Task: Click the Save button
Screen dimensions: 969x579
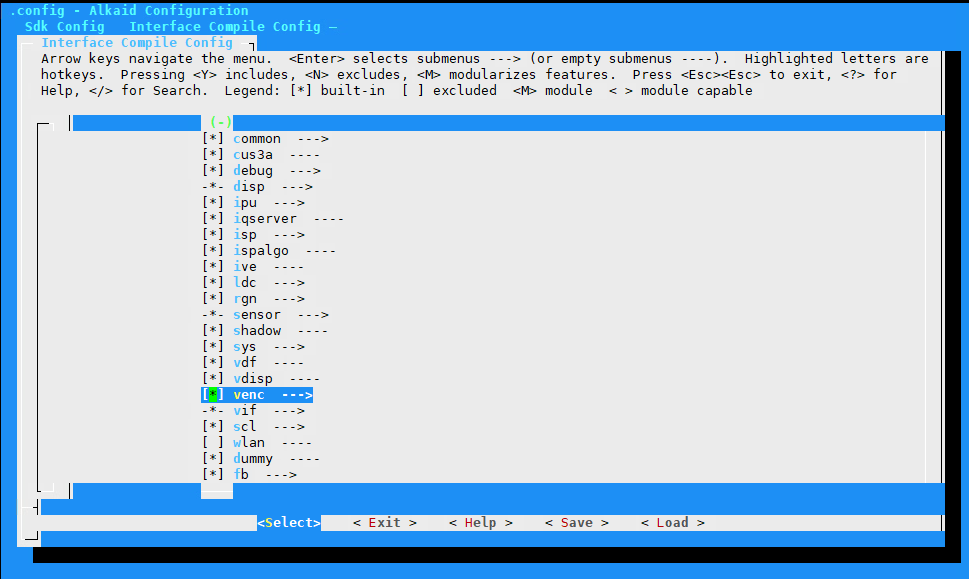Action: point(577,523)
